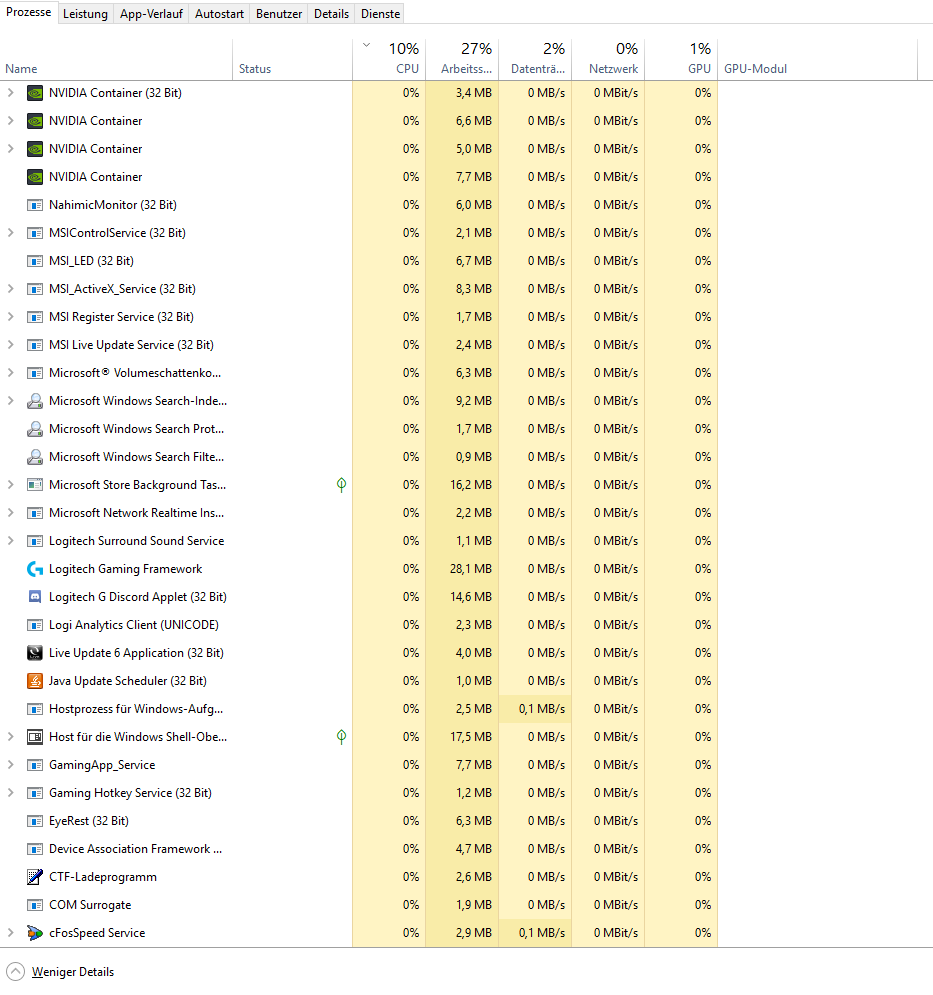
Task: Click the Logi Analytics Client icon
Action: [35, 625]
